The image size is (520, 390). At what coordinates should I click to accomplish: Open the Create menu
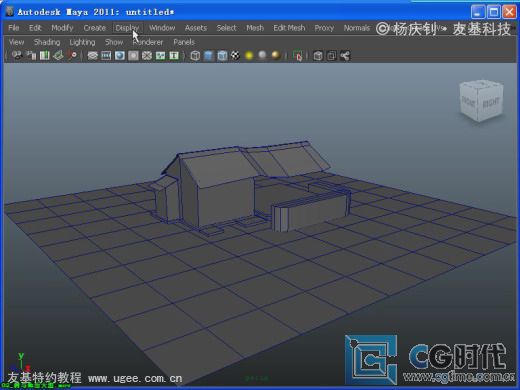(x=95, y=28)
